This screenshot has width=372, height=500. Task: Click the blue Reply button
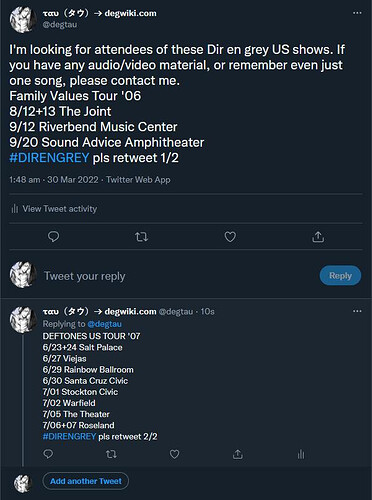click(x=340, y=276)
